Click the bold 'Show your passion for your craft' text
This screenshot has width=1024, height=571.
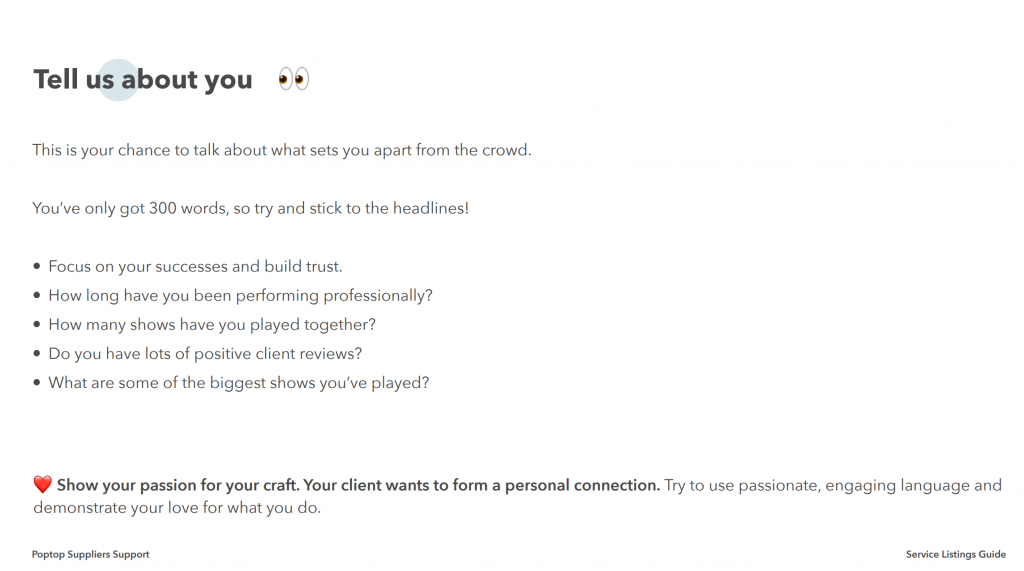coord(178,485)
